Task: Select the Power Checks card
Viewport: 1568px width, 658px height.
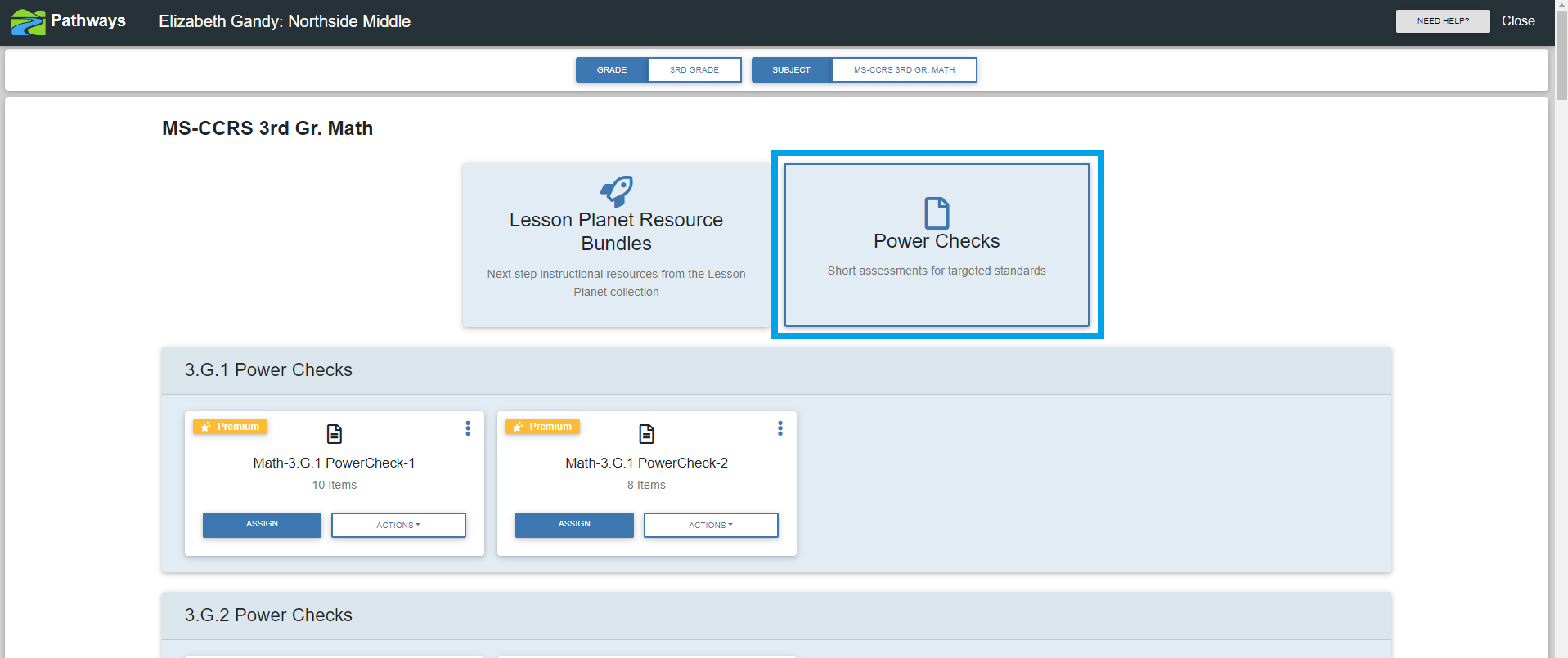Action: pyautogui.click(x=937, y=244)
